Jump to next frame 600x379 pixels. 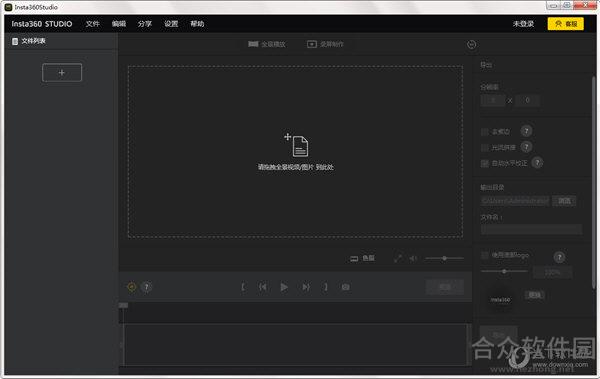[x=306, y=287]
